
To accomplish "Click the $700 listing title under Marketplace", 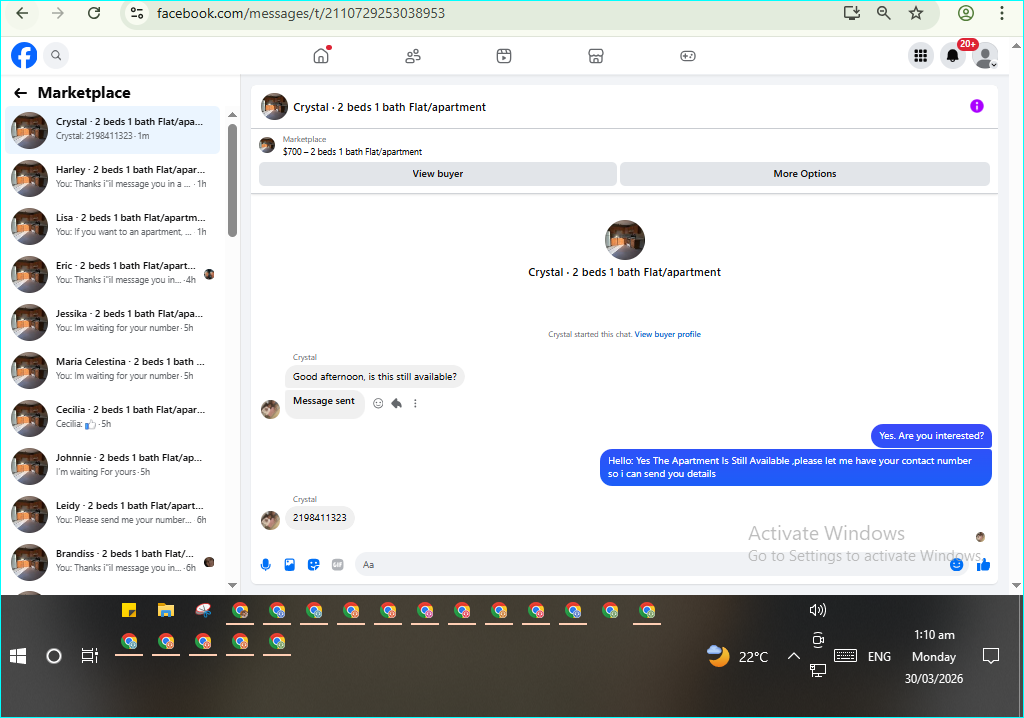I will pos(352,152).
